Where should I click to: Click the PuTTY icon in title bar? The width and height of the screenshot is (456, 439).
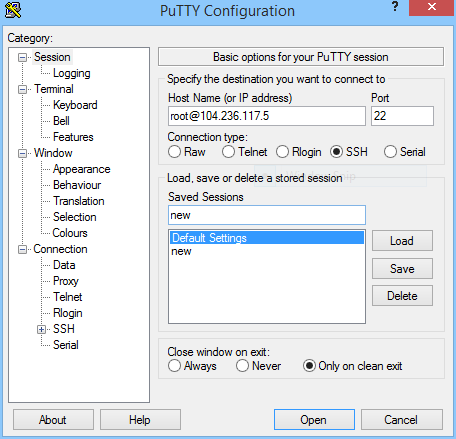click(13, 10)
